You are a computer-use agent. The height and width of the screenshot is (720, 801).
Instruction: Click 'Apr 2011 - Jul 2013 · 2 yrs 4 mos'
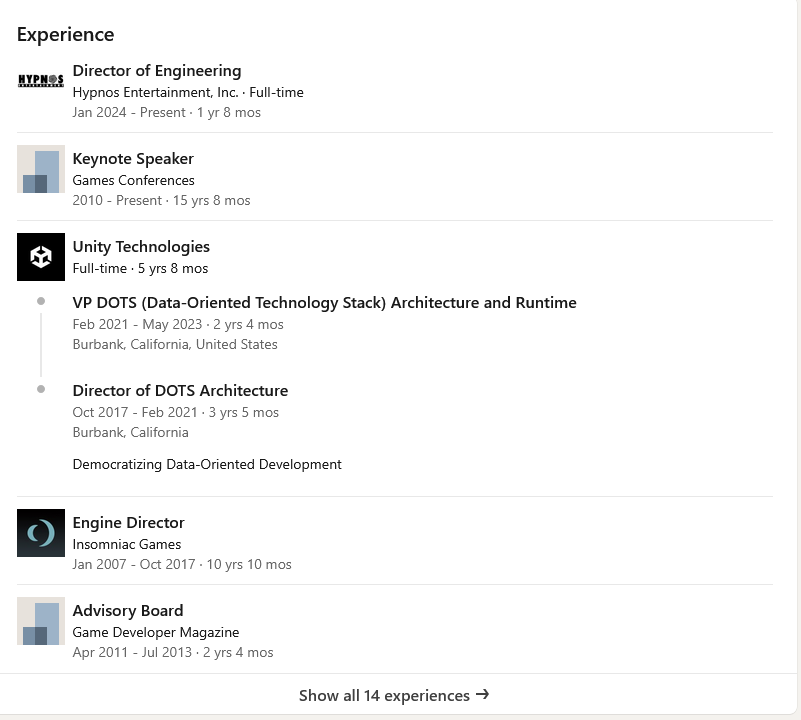coord(173,652)
